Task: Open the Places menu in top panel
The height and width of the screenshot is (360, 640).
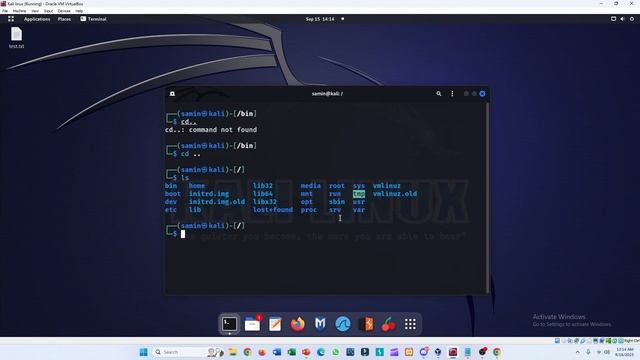Action: (x=64, y=19)
